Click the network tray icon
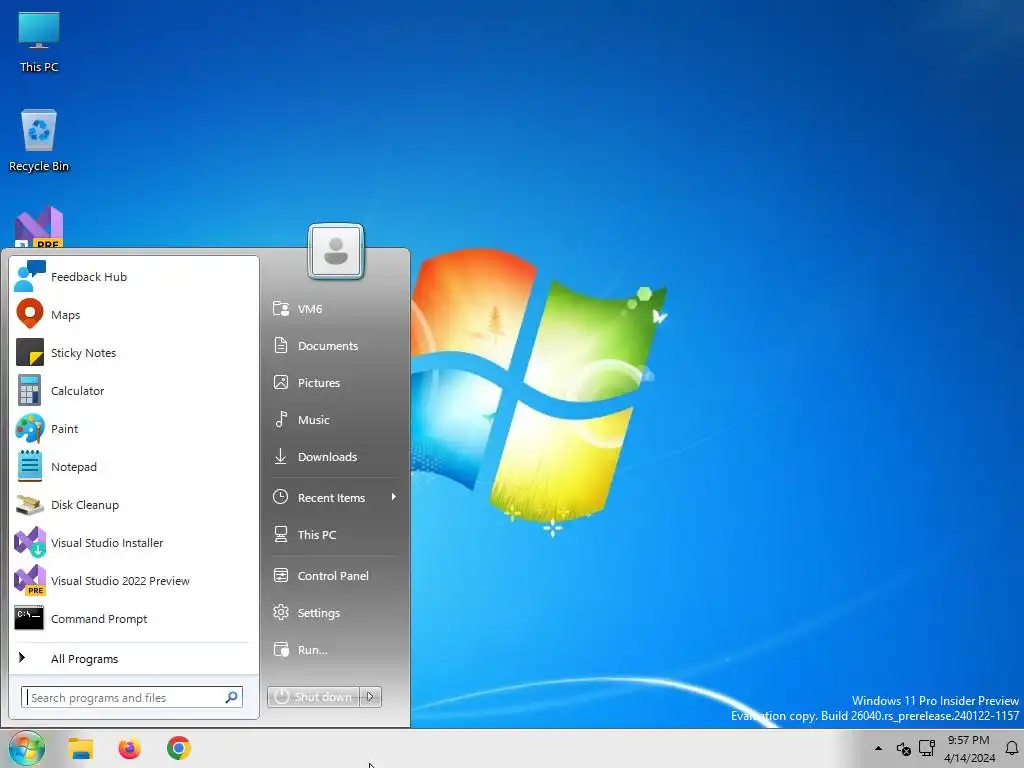Viewport: 1024px width, 768px height. pyautogui.click(x=927, y=748)
